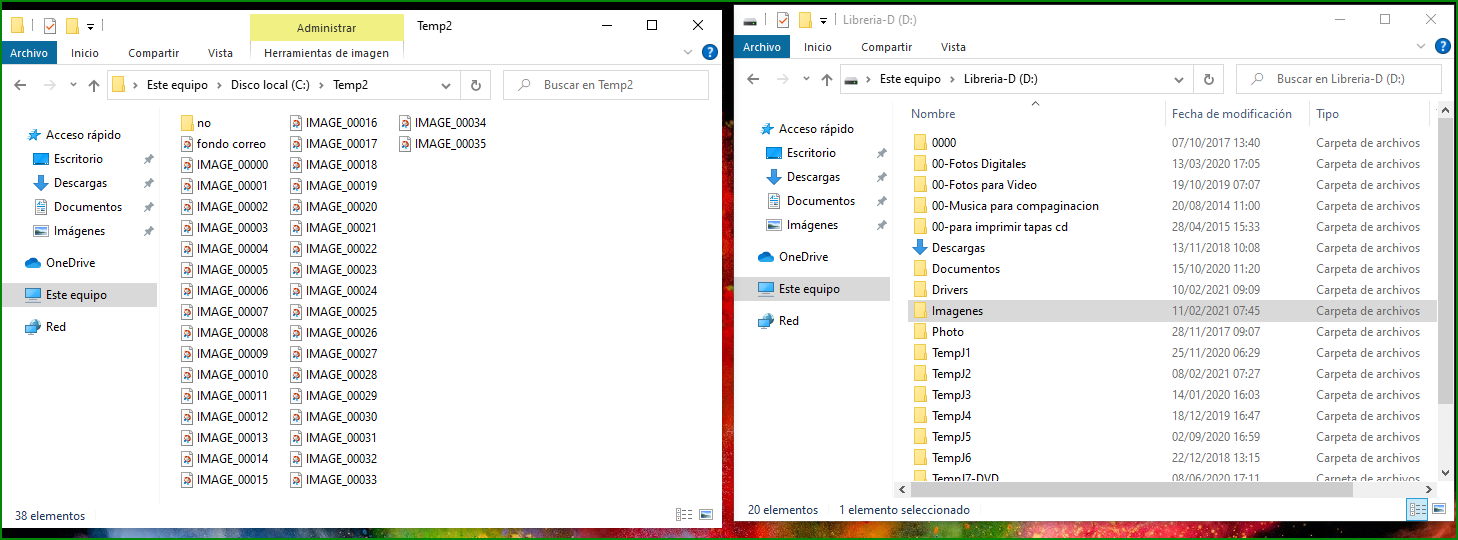
Task: Open Compartir tab in Temp2 window
Action: 154,53
